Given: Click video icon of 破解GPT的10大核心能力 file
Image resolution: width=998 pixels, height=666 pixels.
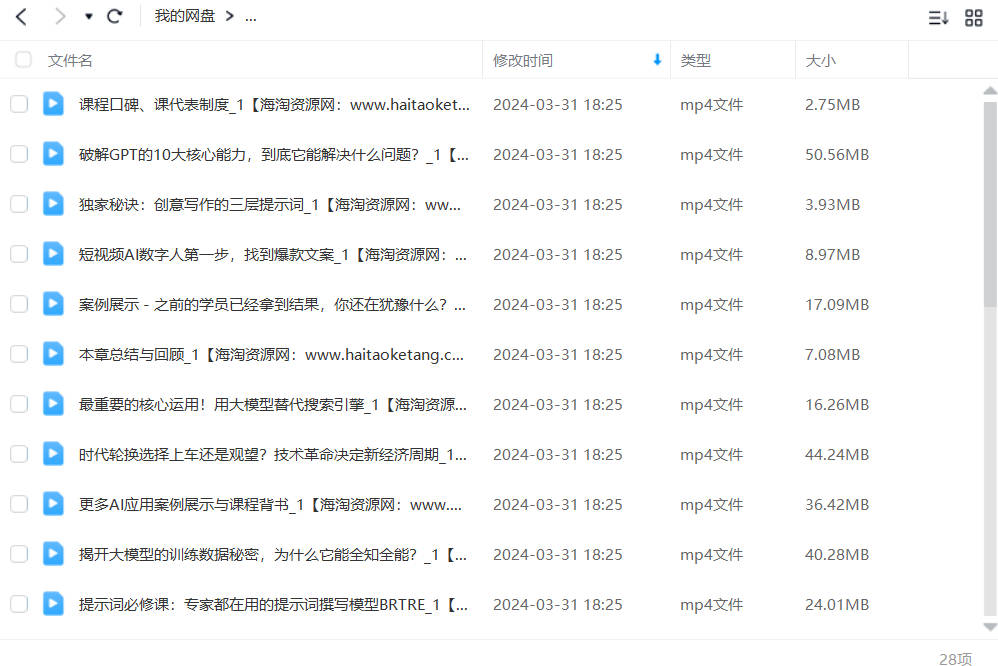Looking at the screenshot, I should pos(53,154).
